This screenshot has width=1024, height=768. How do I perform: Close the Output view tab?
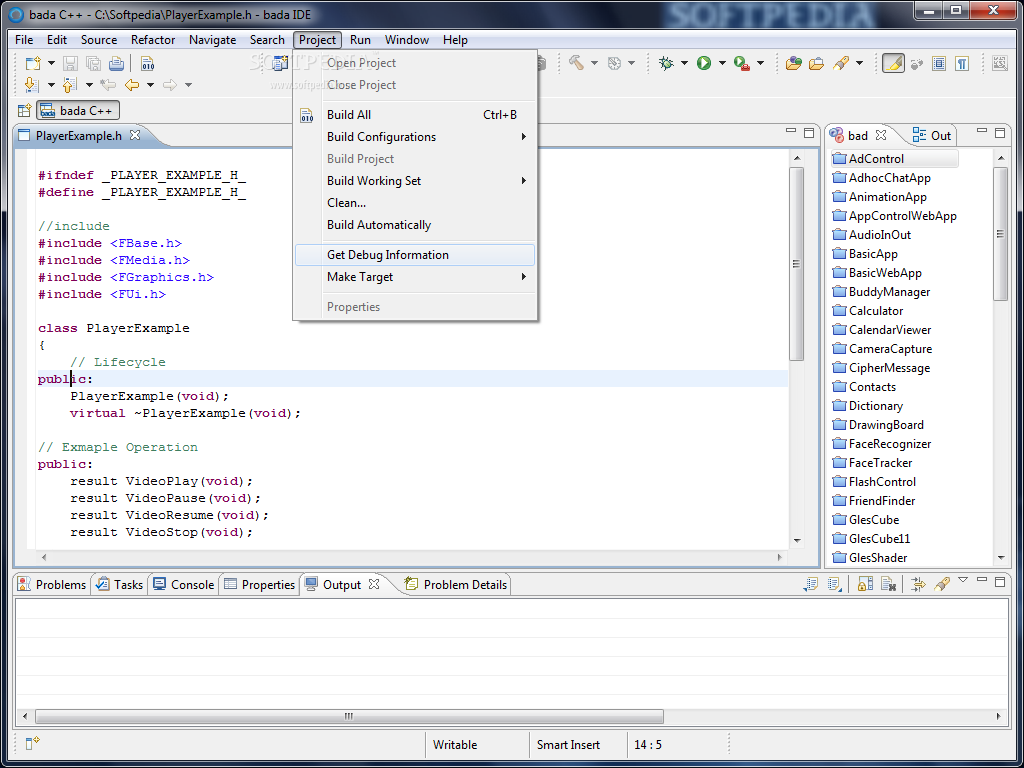coord(374,584)
